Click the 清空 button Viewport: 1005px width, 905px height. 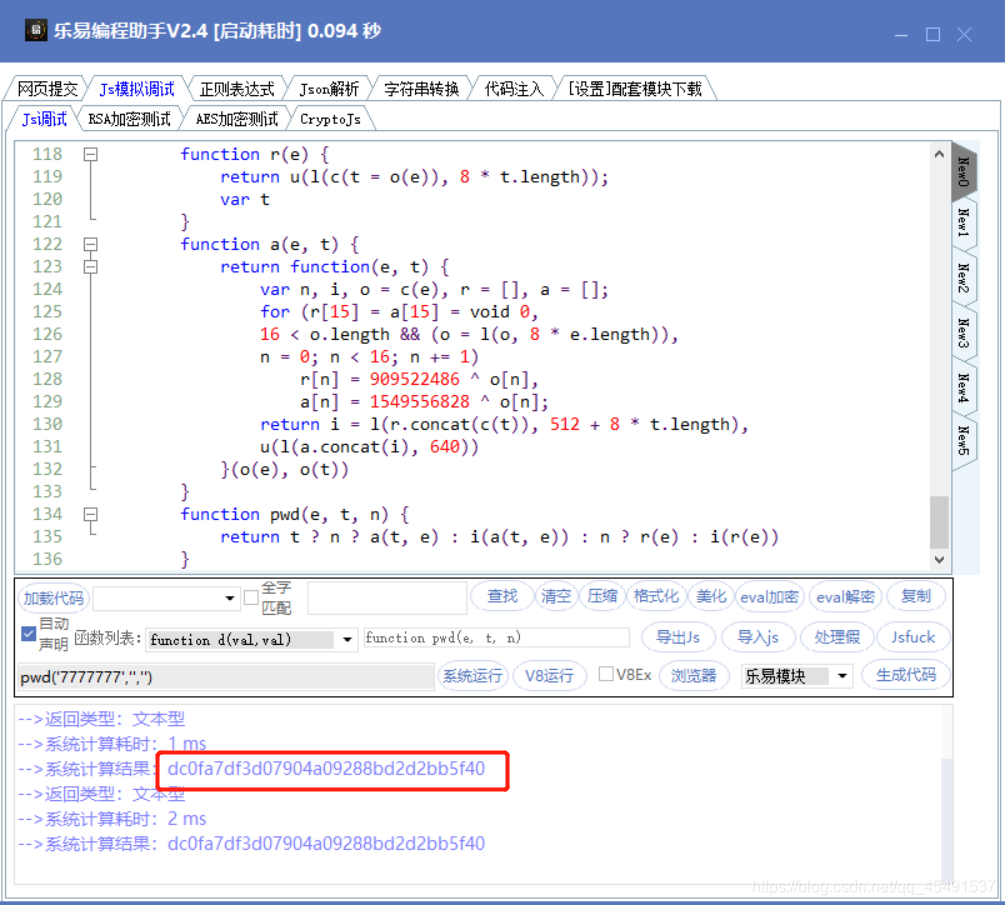(556, 597)
